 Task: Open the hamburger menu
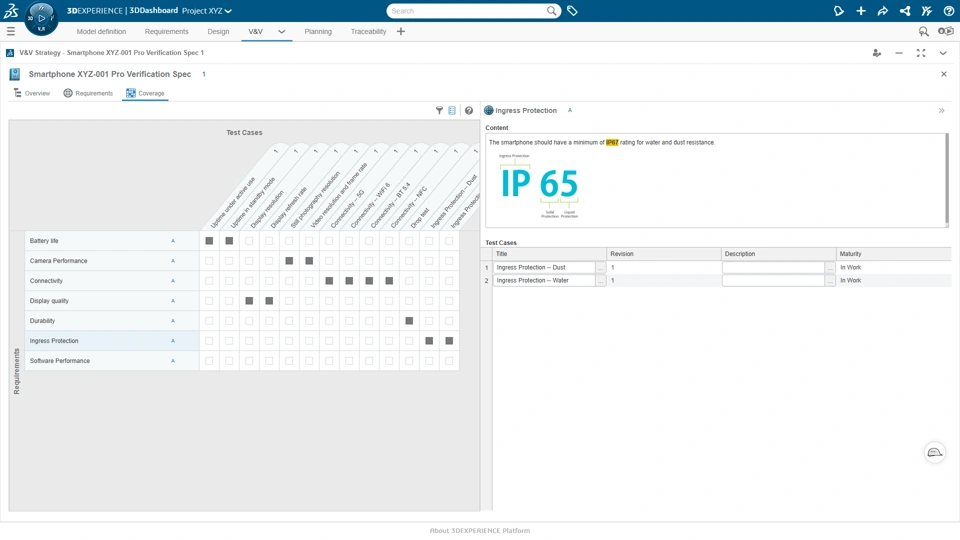tap(10, 31)
